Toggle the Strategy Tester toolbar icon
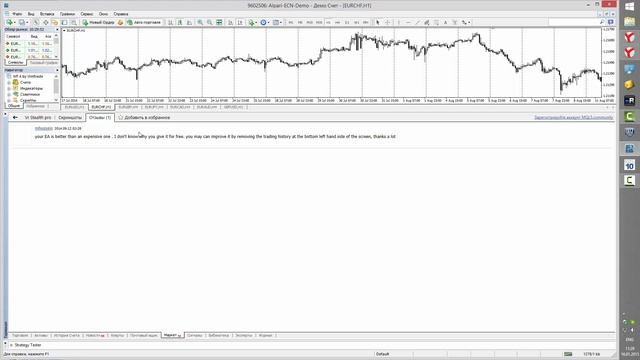The width and height of the screenshot is (640, 360). point(74,22)
